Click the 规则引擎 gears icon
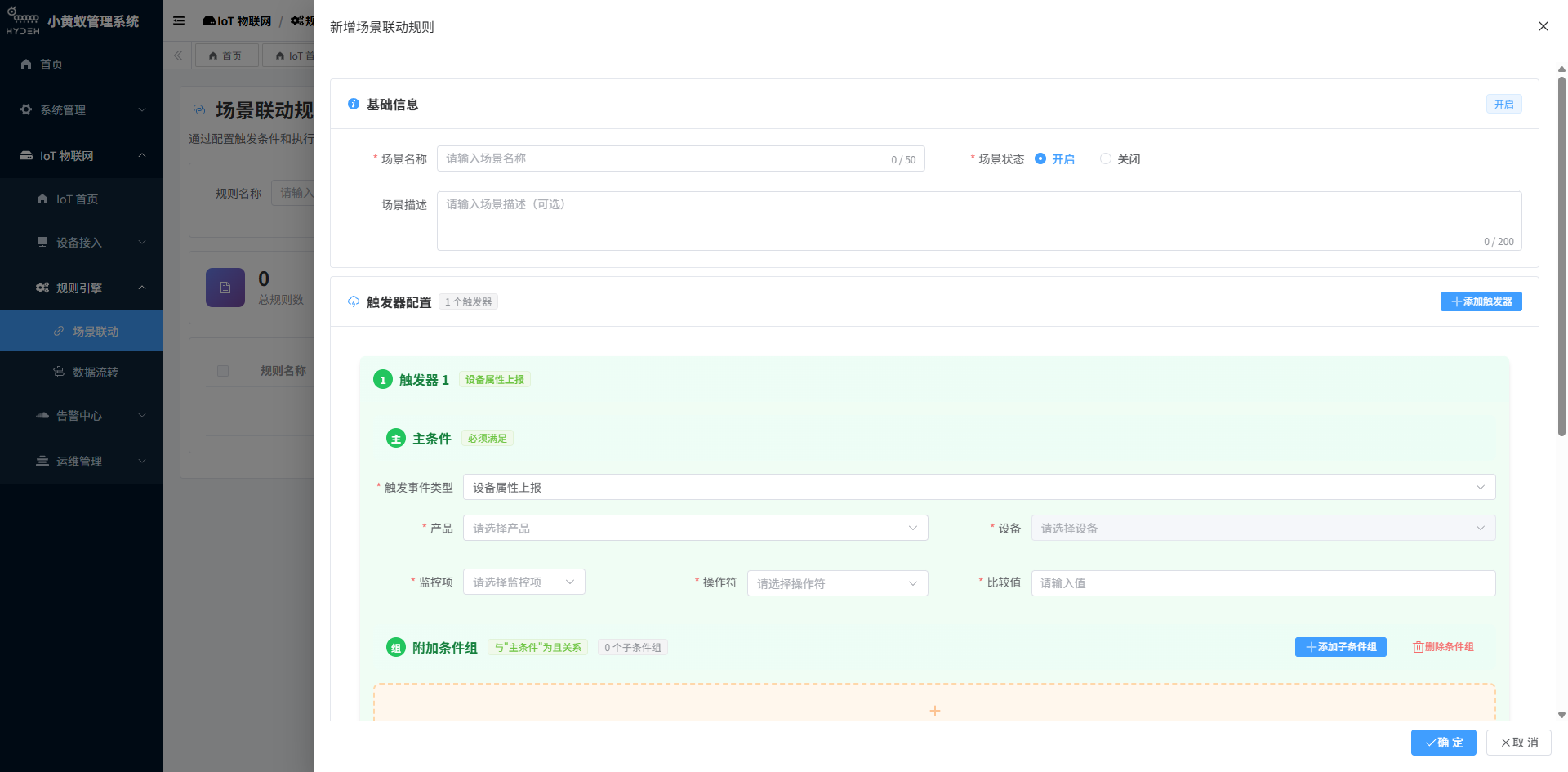The image size is (1568, 772). coord(42,288)
